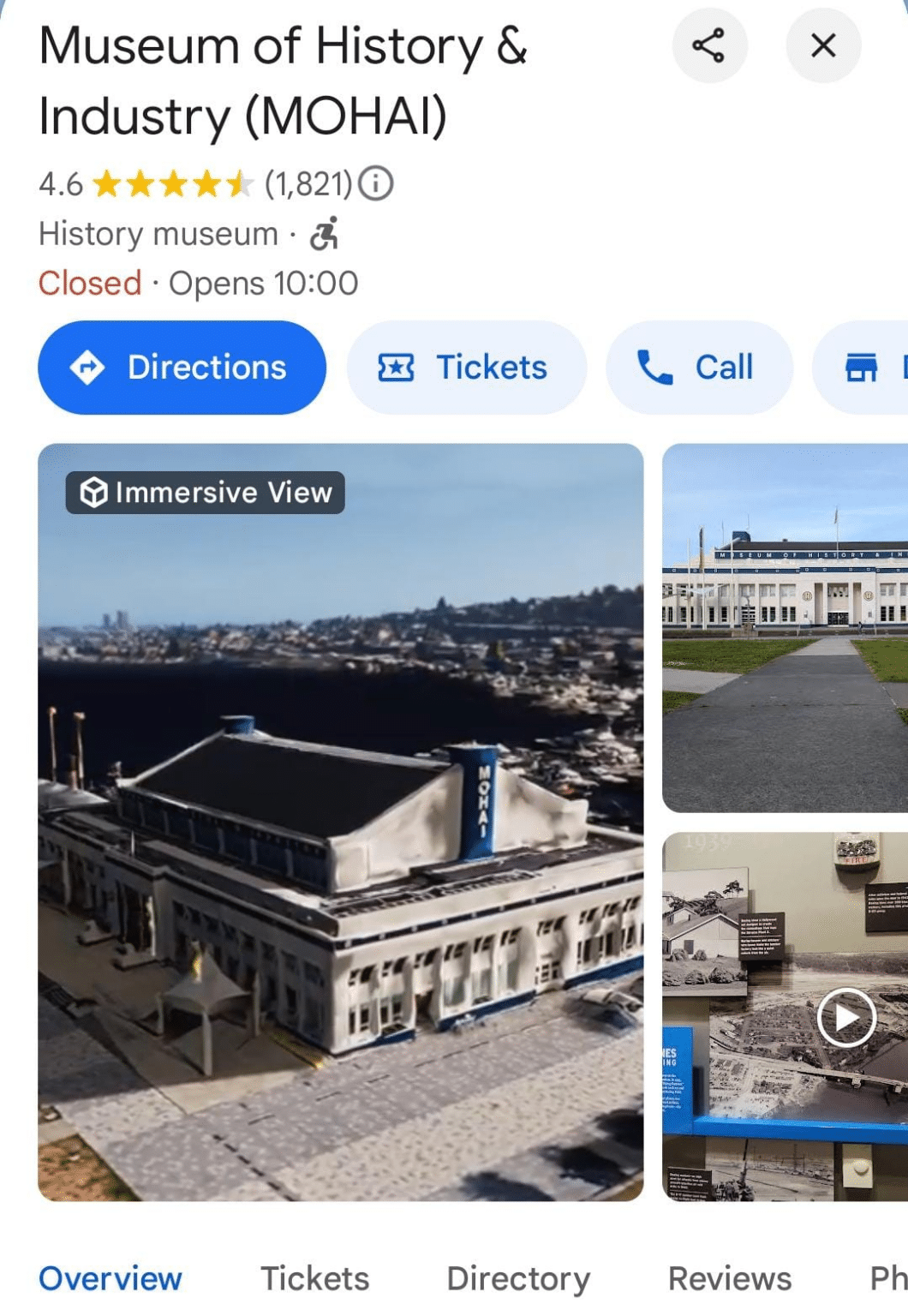Tap the Immersive View cube icon
Screen dimensions: 908x1316
(92, 492)
